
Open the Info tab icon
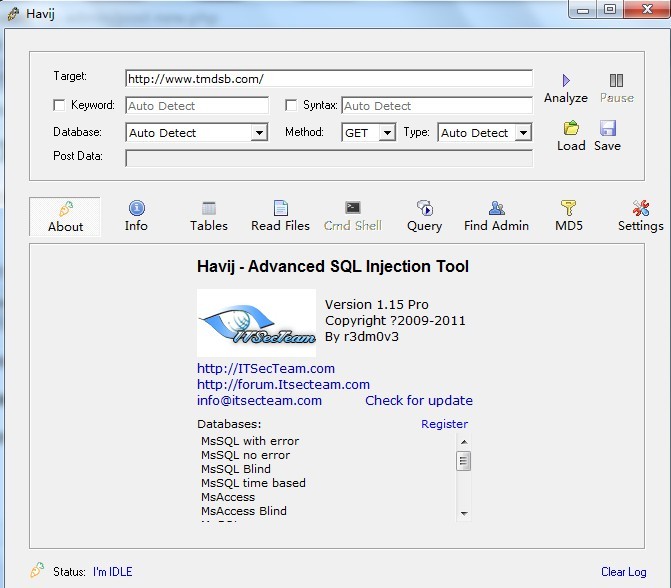(x=137, y=208)
